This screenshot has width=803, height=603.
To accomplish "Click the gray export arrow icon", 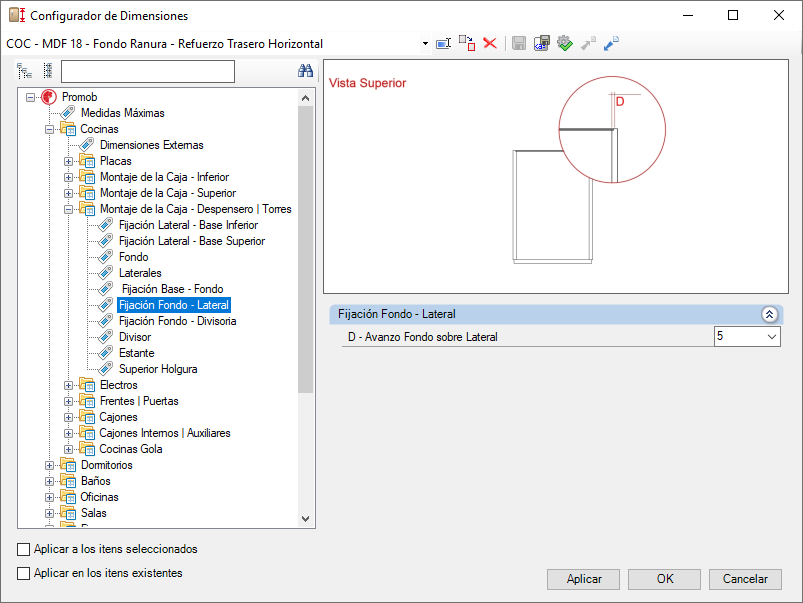I will click(588, 44).
